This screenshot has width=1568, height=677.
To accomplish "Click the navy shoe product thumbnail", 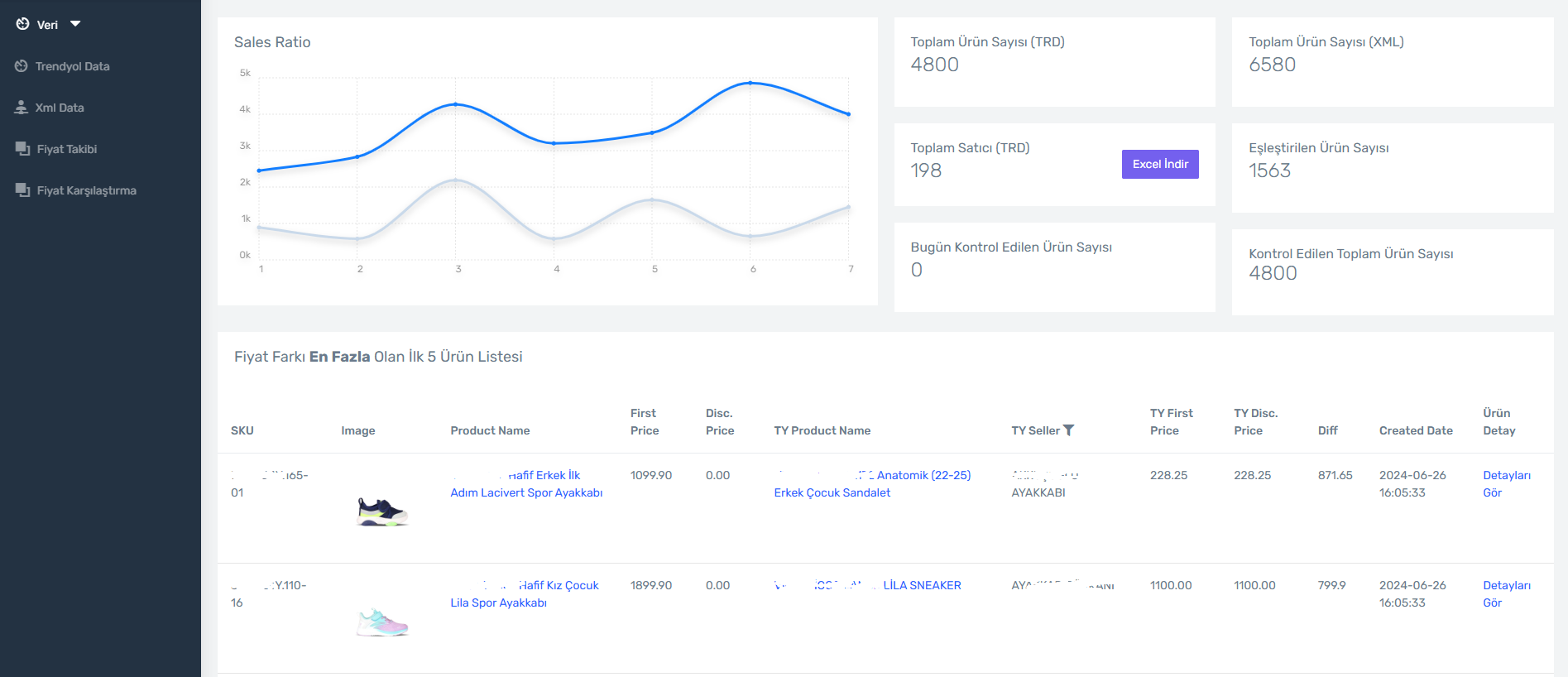I will 382,511.
